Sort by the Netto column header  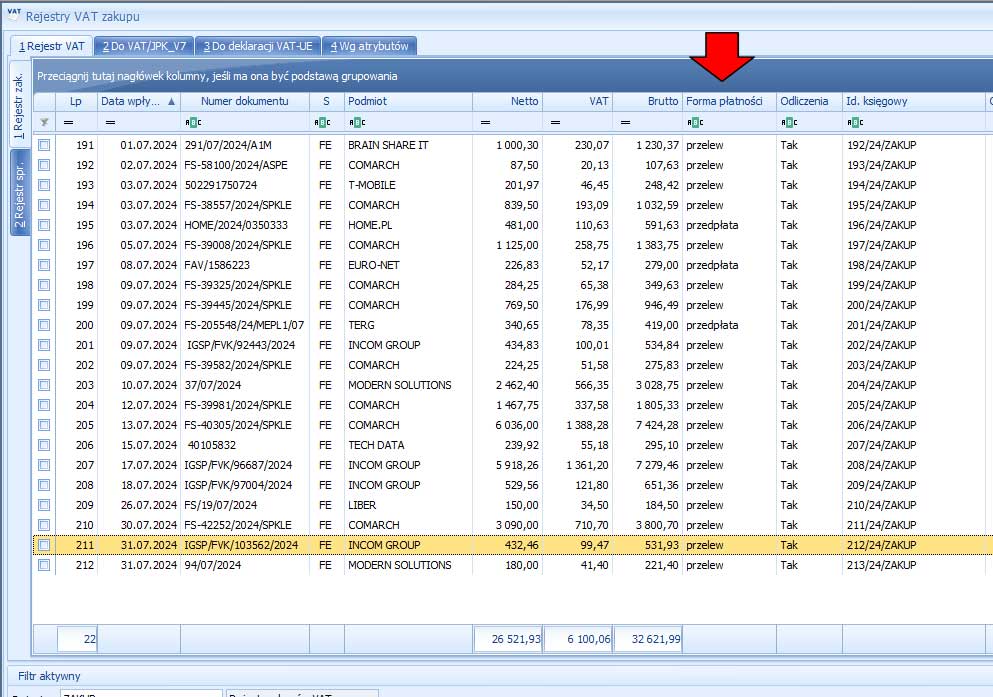pos(507,101)
